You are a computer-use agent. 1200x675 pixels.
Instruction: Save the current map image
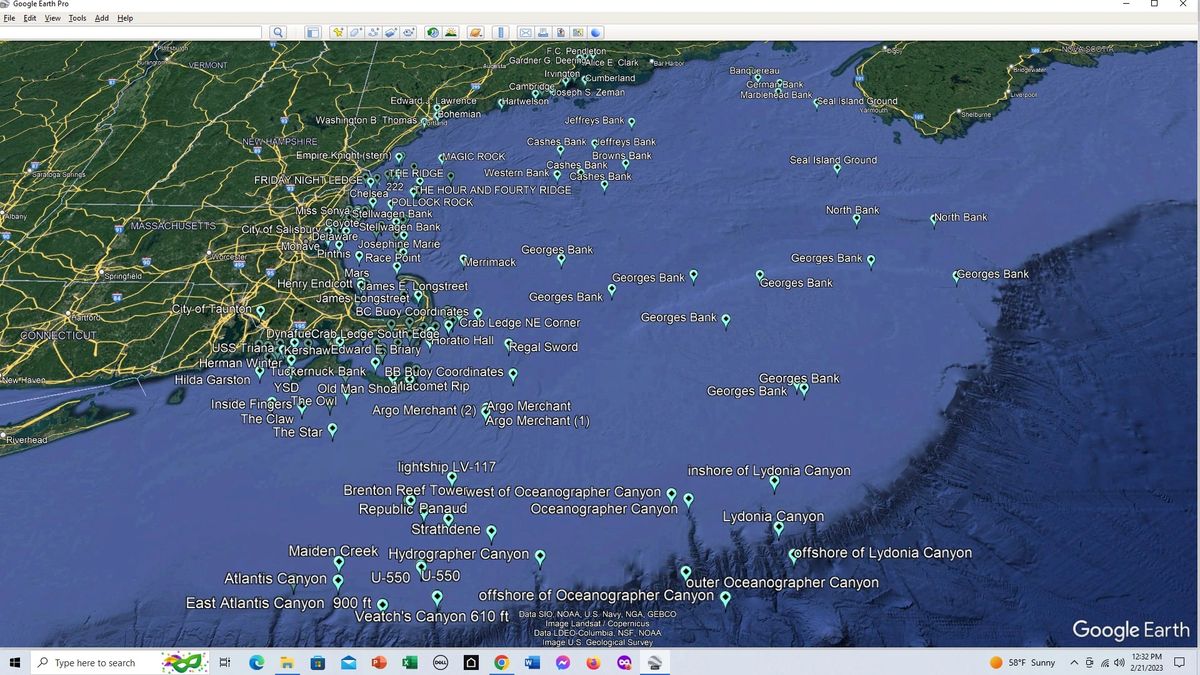pos(561,32)
